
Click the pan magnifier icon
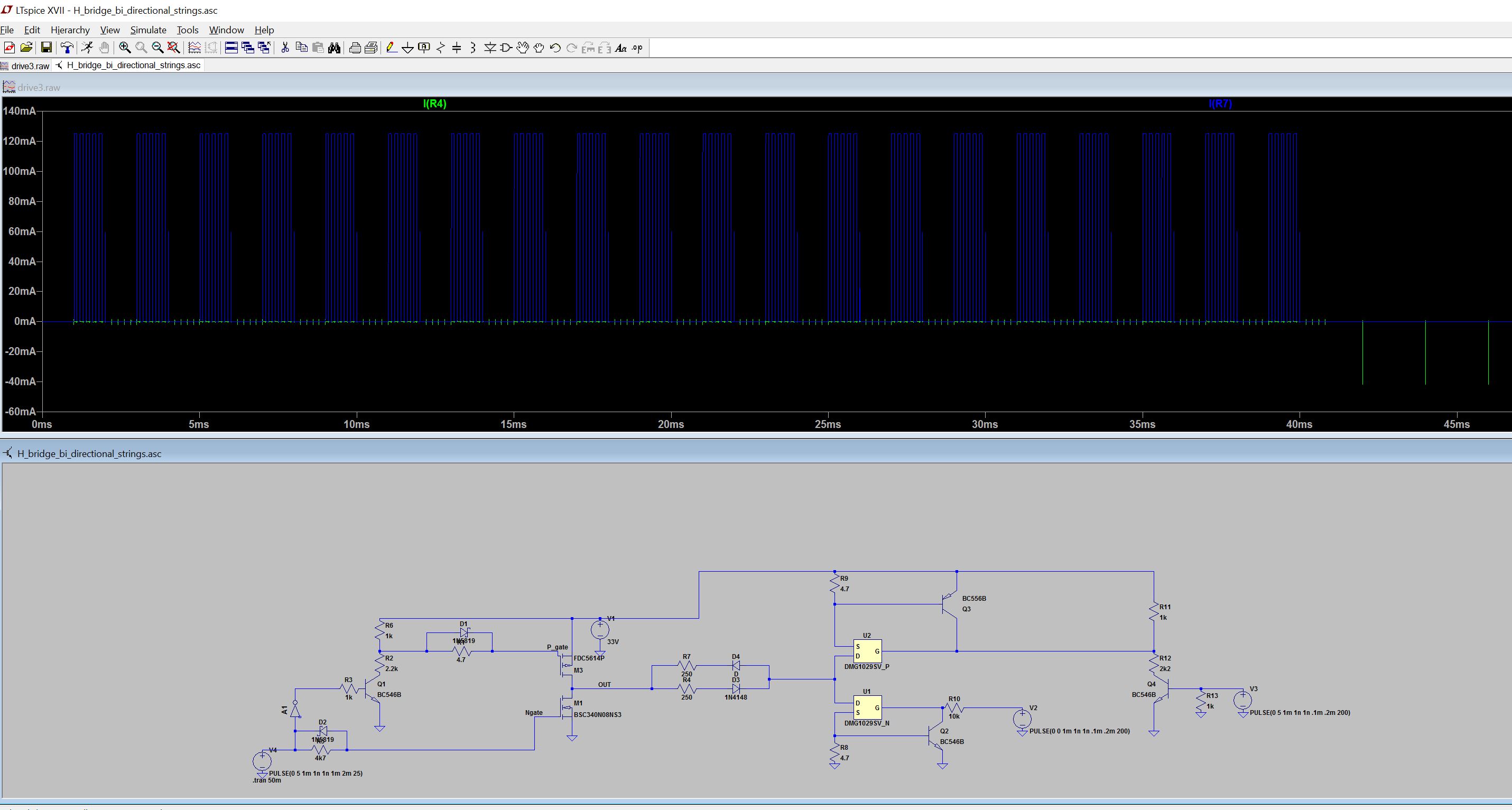point(141,48)
